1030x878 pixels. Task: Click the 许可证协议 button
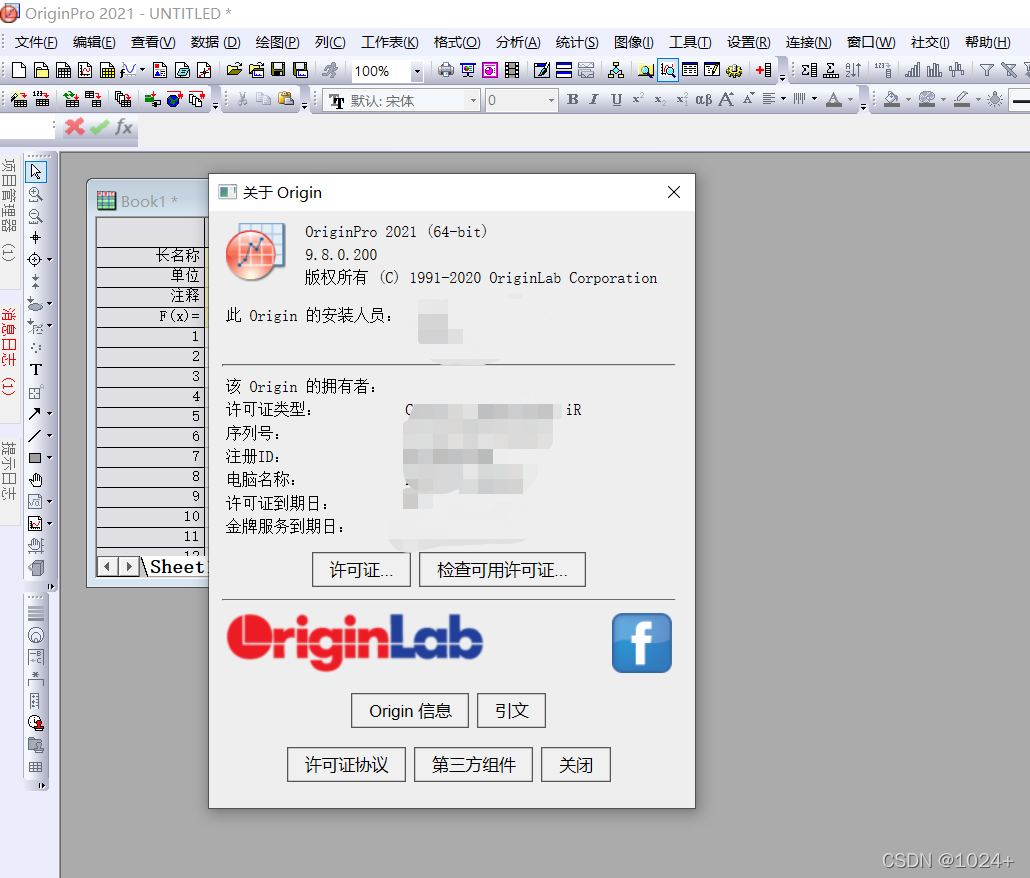tap(346, 764)
